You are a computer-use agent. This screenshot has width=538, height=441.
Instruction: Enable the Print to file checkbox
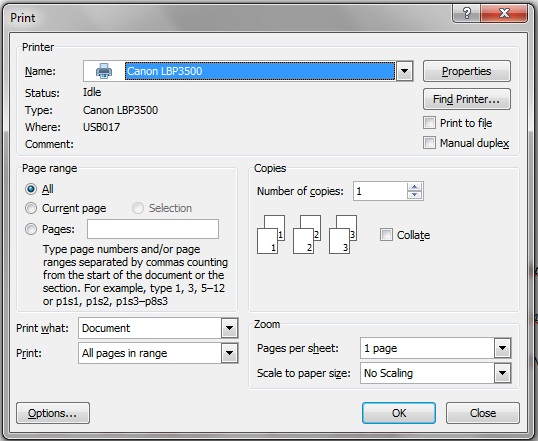[x=429, y=123]
